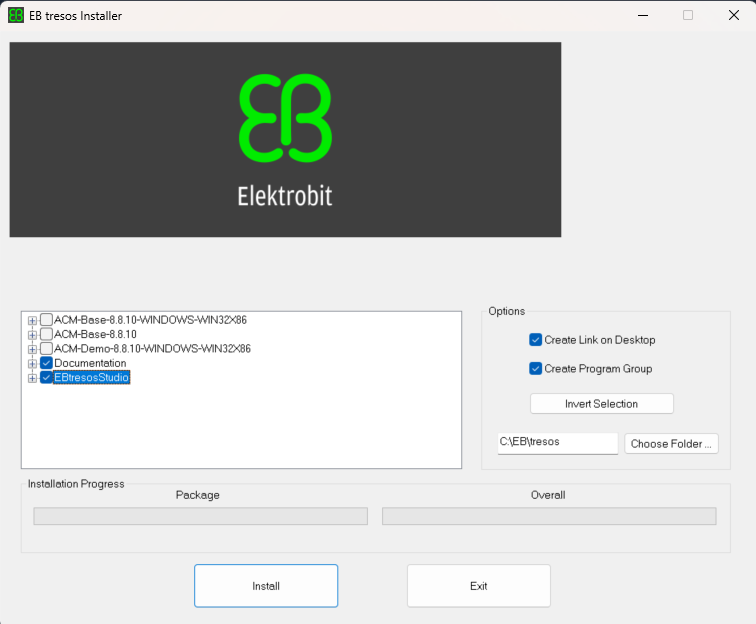
Task: Click the Install button
Action: 266,586
